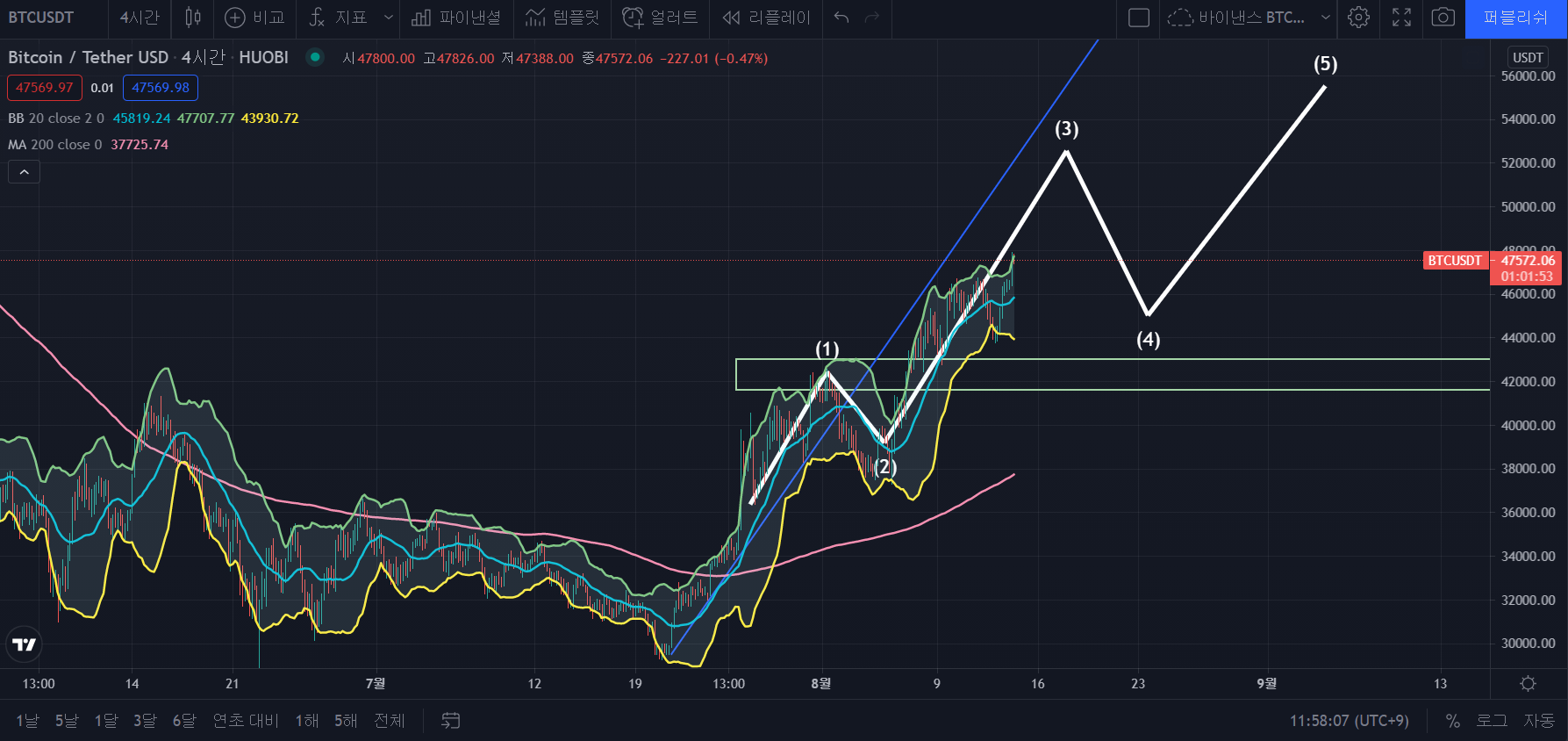Open the time axis settings gear
The height and width of the screenshot is (741, 1568).
pyautogui.click(x=1528, y=684)
